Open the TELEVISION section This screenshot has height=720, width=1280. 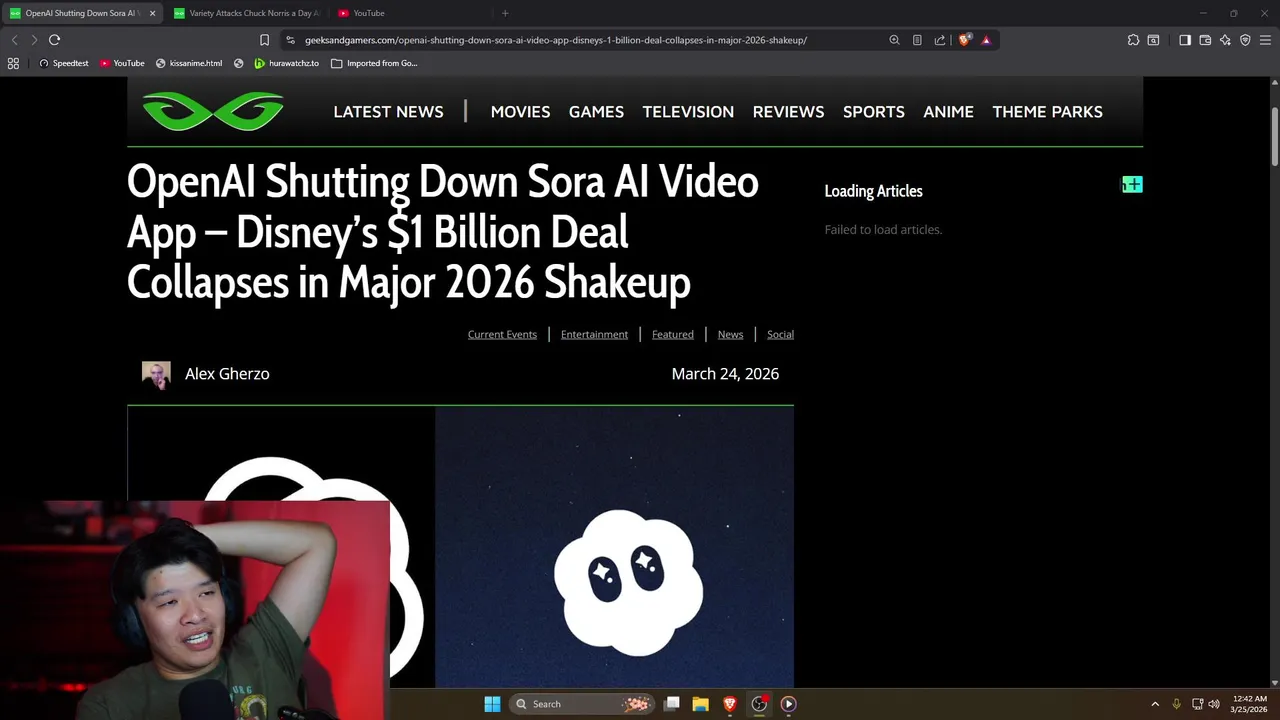pos(688,111)
